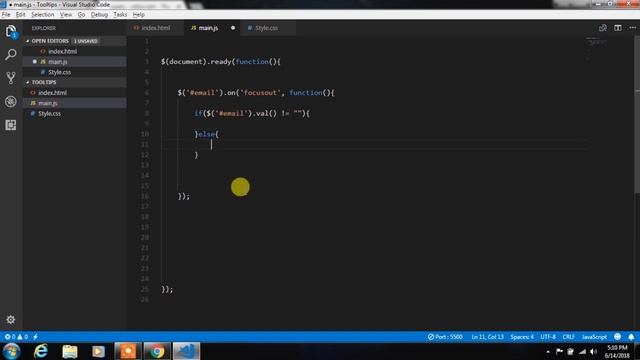This screenshot has width=640, height=360.
Task: Open the Tasks menu
Action: coord(120,14)
